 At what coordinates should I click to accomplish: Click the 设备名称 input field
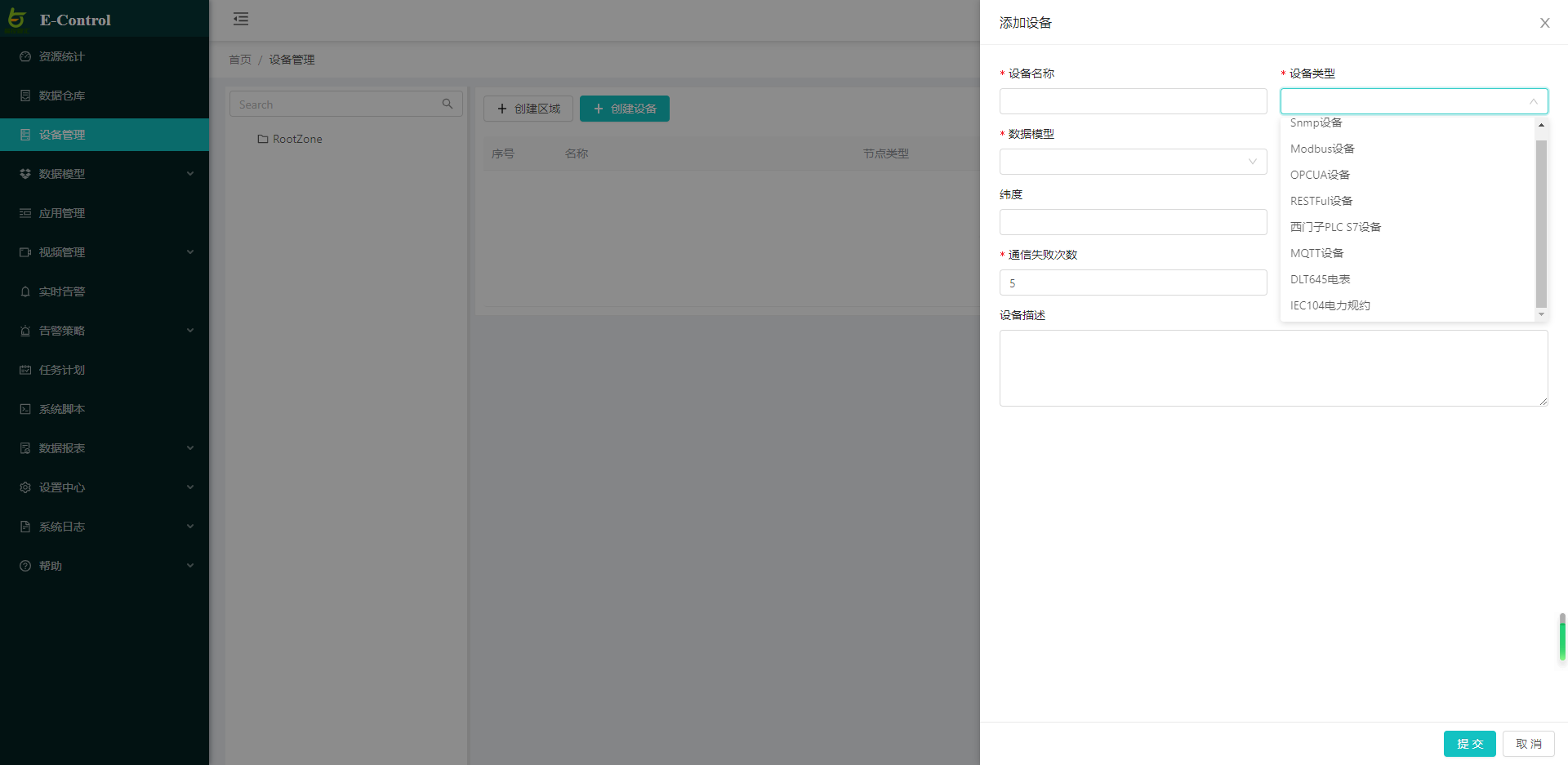[1133, 101]
